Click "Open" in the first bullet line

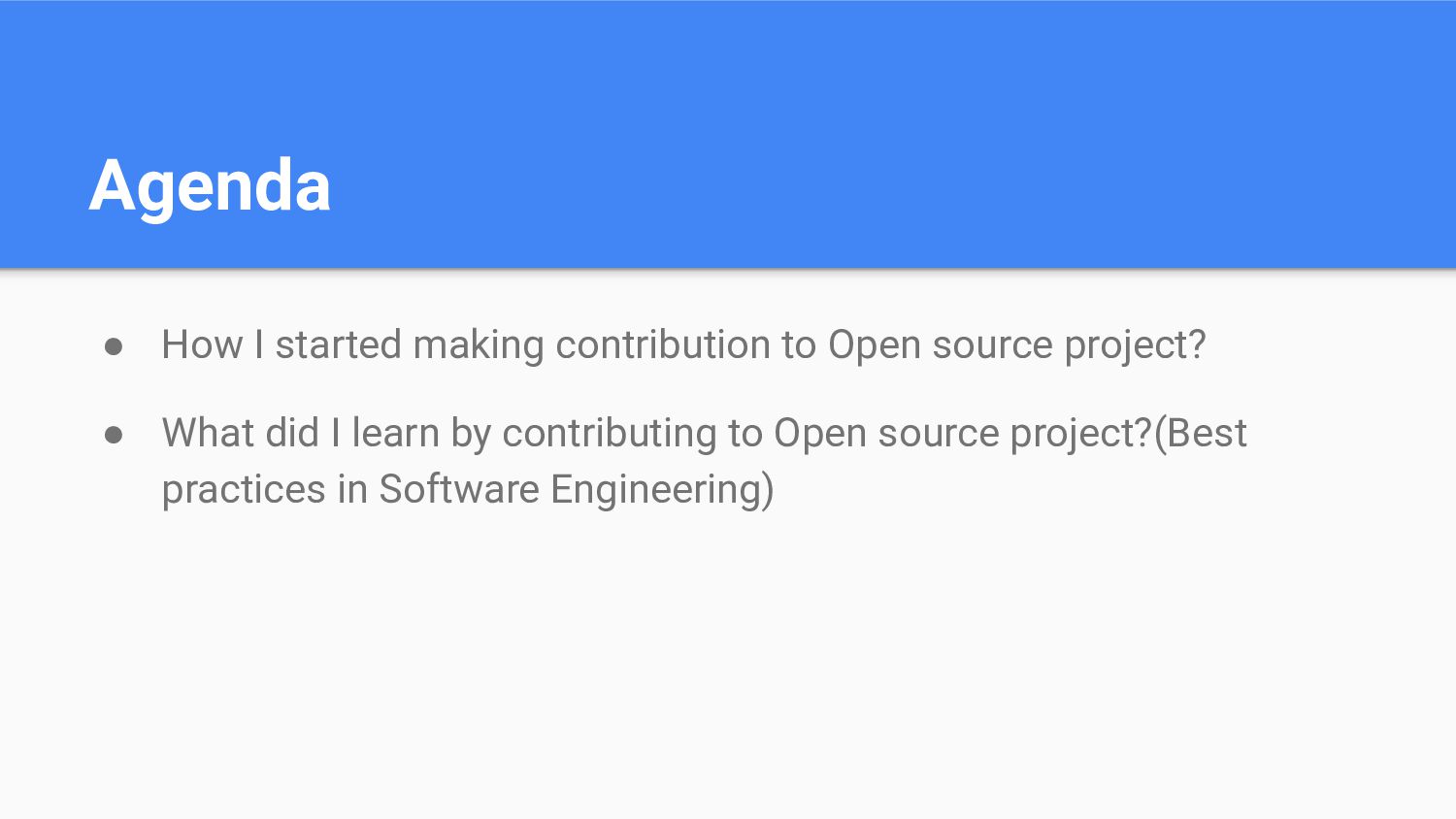pos(874,345)
